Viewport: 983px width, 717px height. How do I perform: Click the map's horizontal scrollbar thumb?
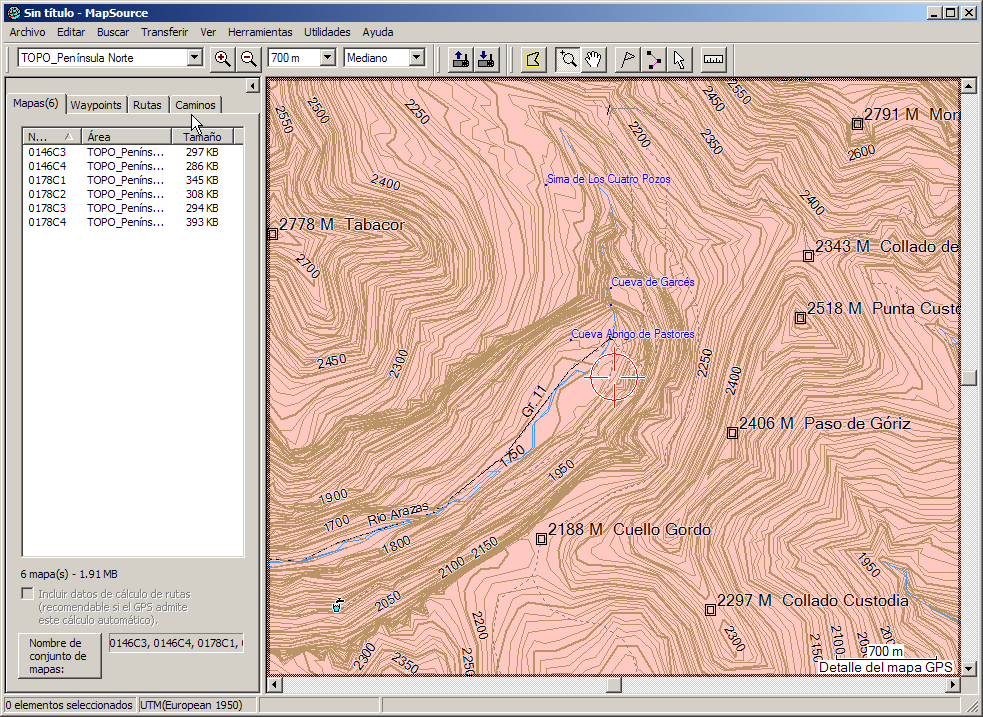tap(614, 684)
